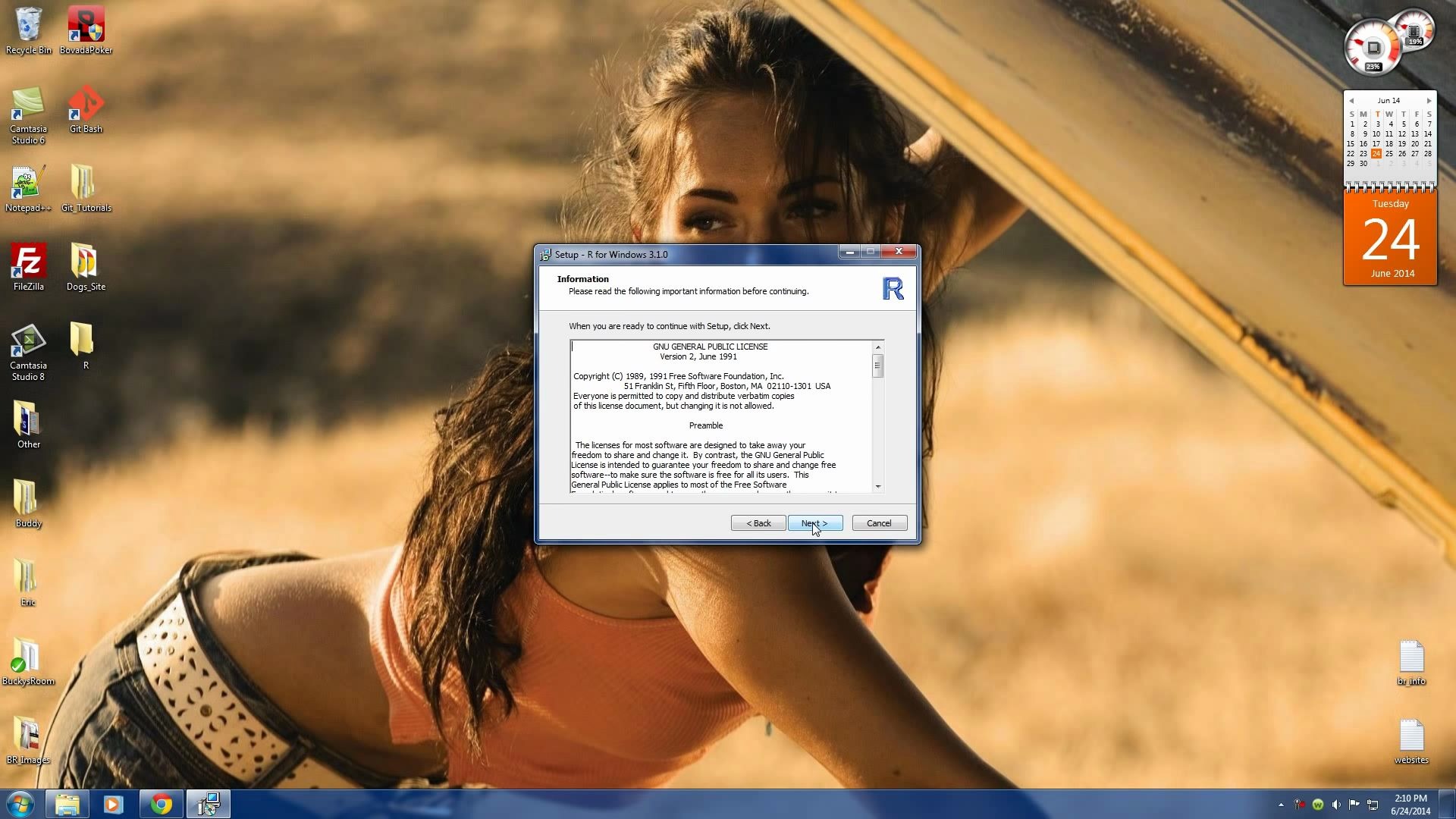Open Chrome from the taskbar
This screenshot has height=819, width=1456.
coord(161,804)
